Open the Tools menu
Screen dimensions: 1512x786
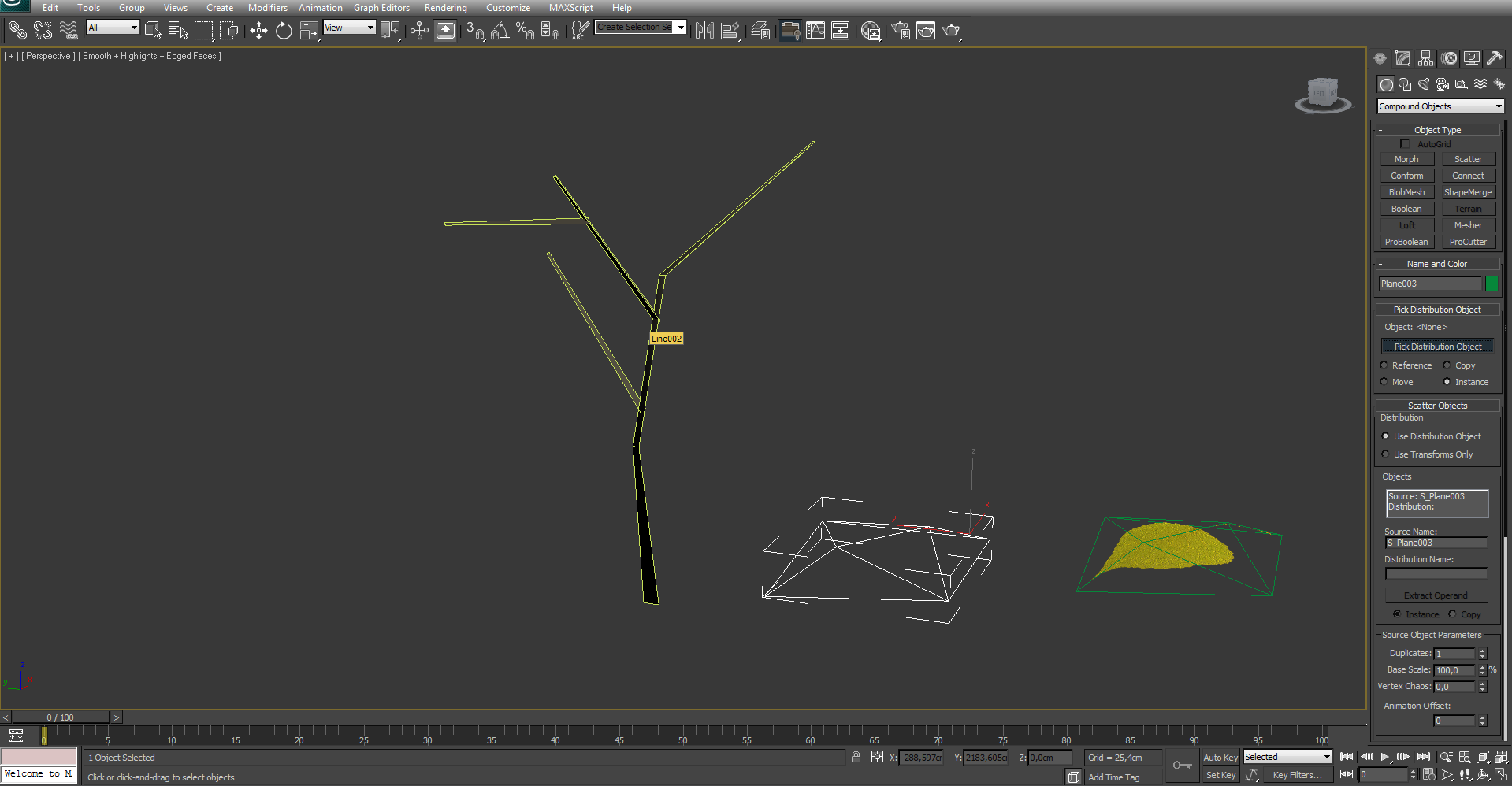point(88,8)
